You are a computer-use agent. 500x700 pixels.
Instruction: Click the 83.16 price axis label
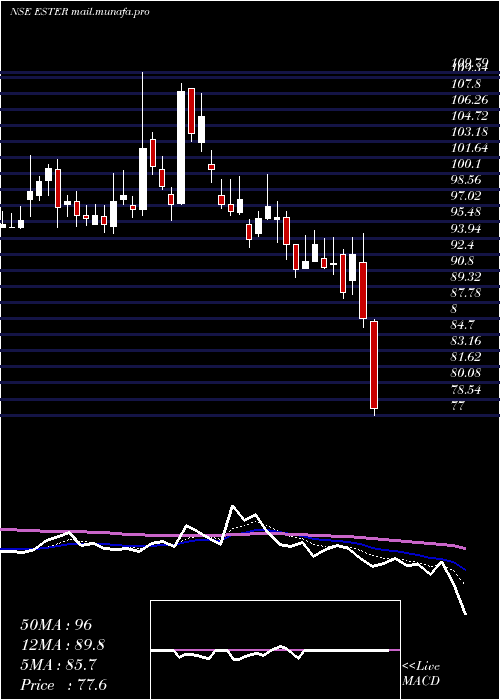click(466, 341)
